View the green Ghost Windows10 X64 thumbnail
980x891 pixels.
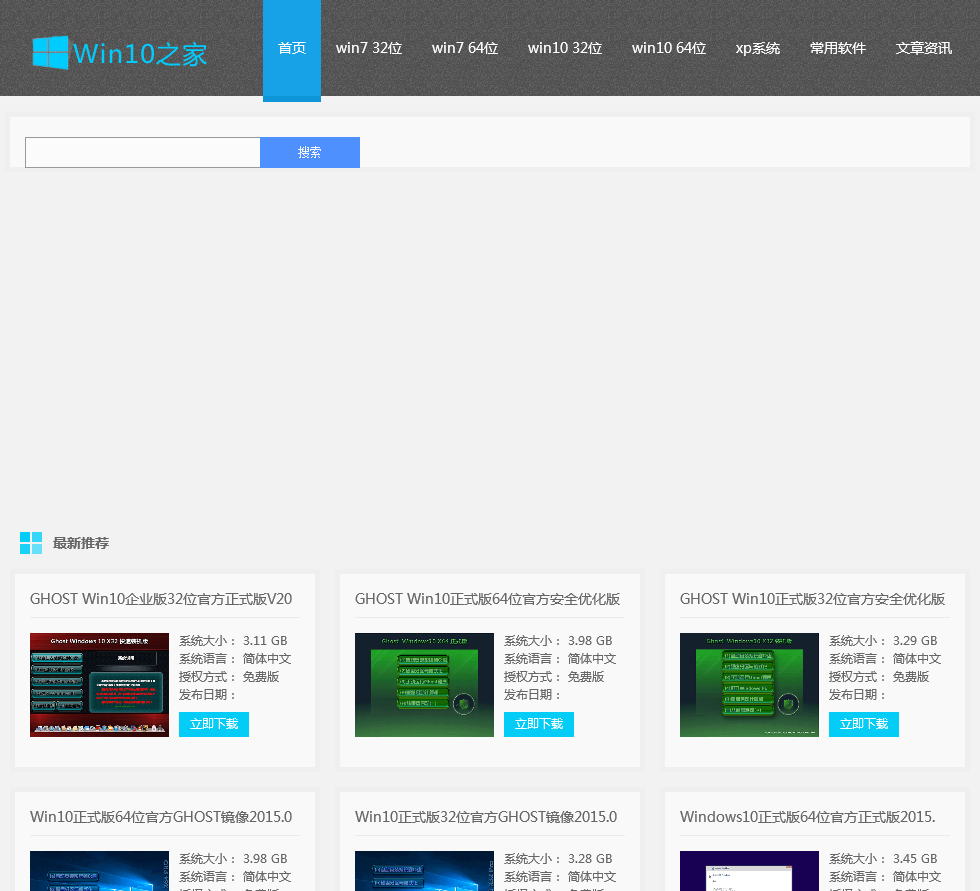pyautogui.click(x=424, y=685)
